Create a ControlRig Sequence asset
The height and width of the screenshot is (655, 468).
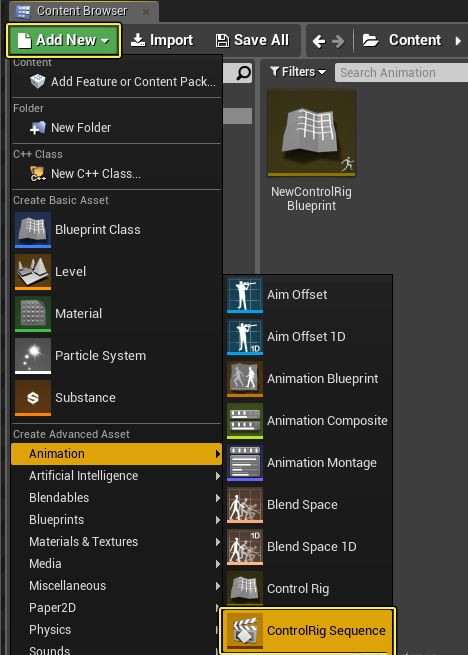(x=307, y=630)
